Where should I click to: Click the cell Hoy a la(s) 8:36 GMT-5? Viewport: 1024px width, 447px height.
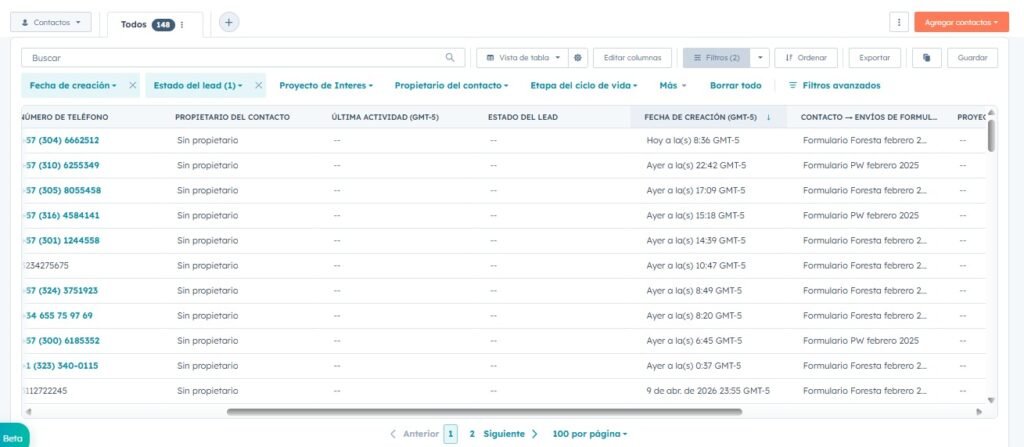coord(693,141)
